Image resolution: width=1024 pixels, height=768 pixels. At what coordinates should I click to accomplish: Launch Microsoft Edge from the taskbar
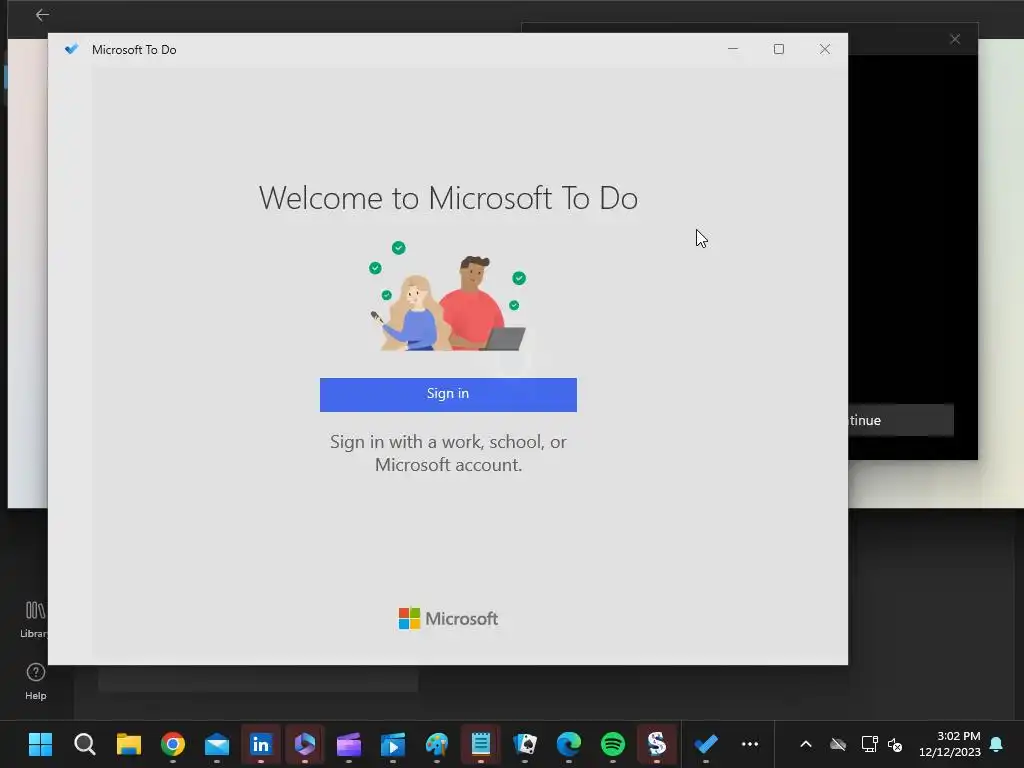(x=569, y=744)
